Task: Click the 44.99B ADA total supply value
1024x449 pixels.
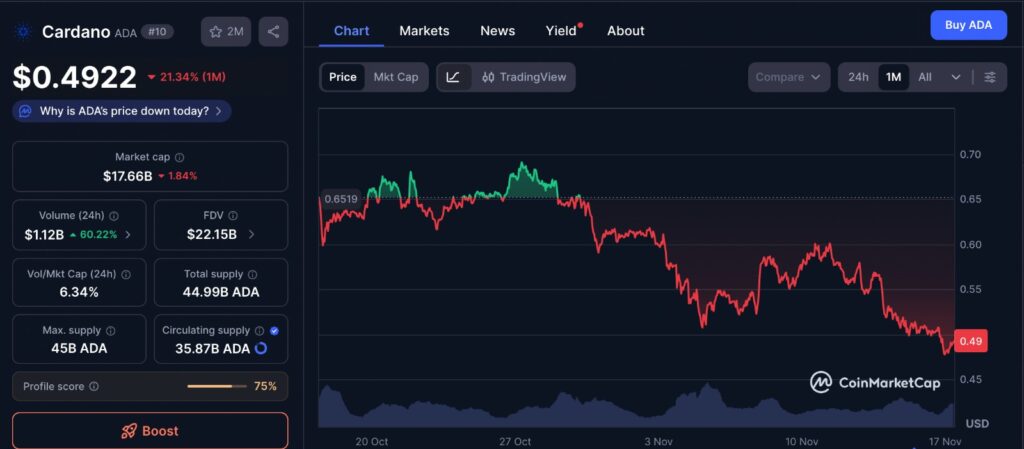Action: [221, 292]
